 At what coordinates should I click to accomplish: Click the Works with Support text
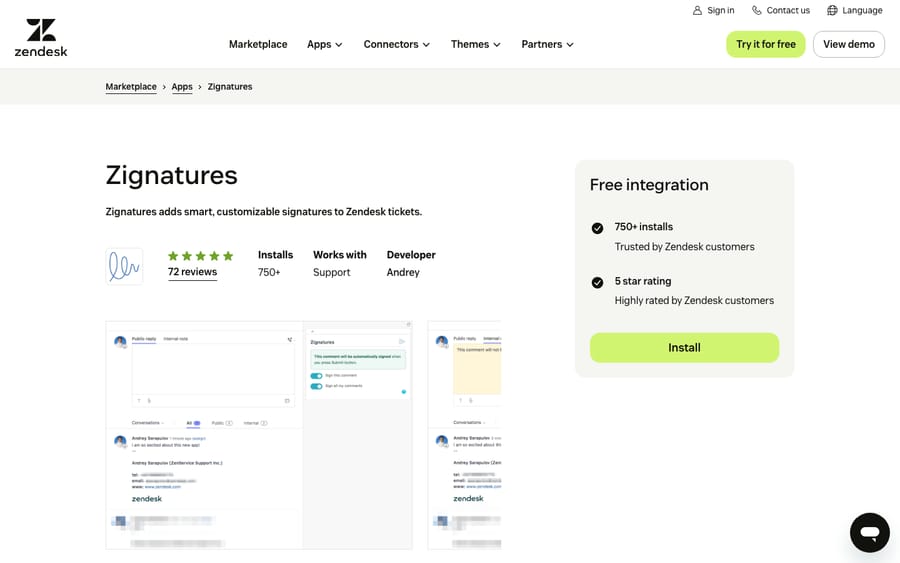(x=331, y=273)
